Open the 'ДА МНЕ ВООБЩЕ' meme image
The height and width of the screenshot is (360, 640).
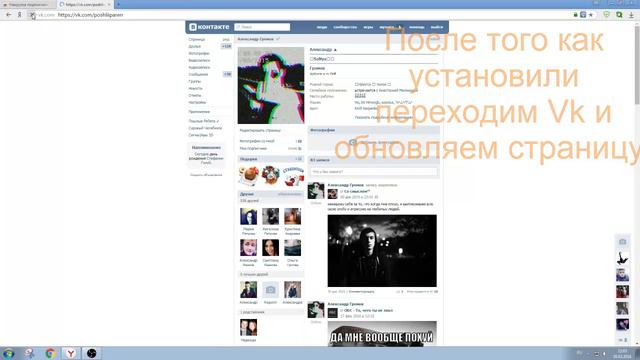point(382,333)
